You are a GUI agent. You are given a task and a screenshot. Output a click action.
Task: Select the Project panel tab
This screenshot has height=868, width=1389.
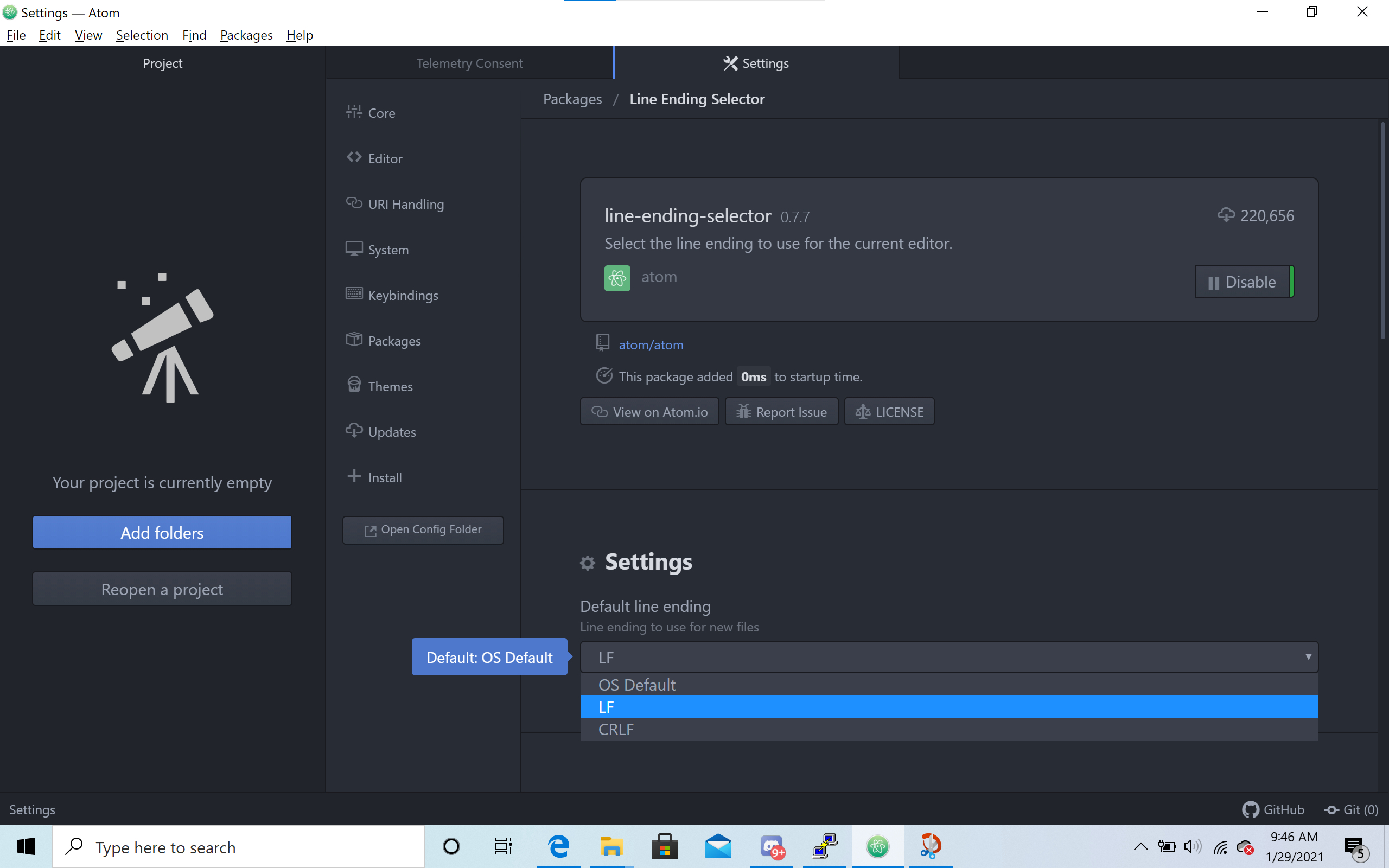[x=162, y=62]
